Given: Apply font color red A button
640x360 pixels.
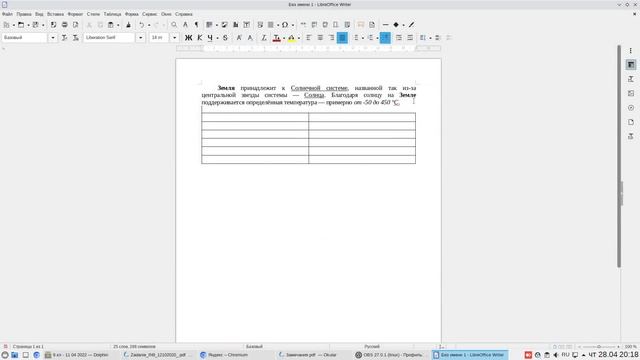Looking at the screenshot, I should tap(276, 38).
